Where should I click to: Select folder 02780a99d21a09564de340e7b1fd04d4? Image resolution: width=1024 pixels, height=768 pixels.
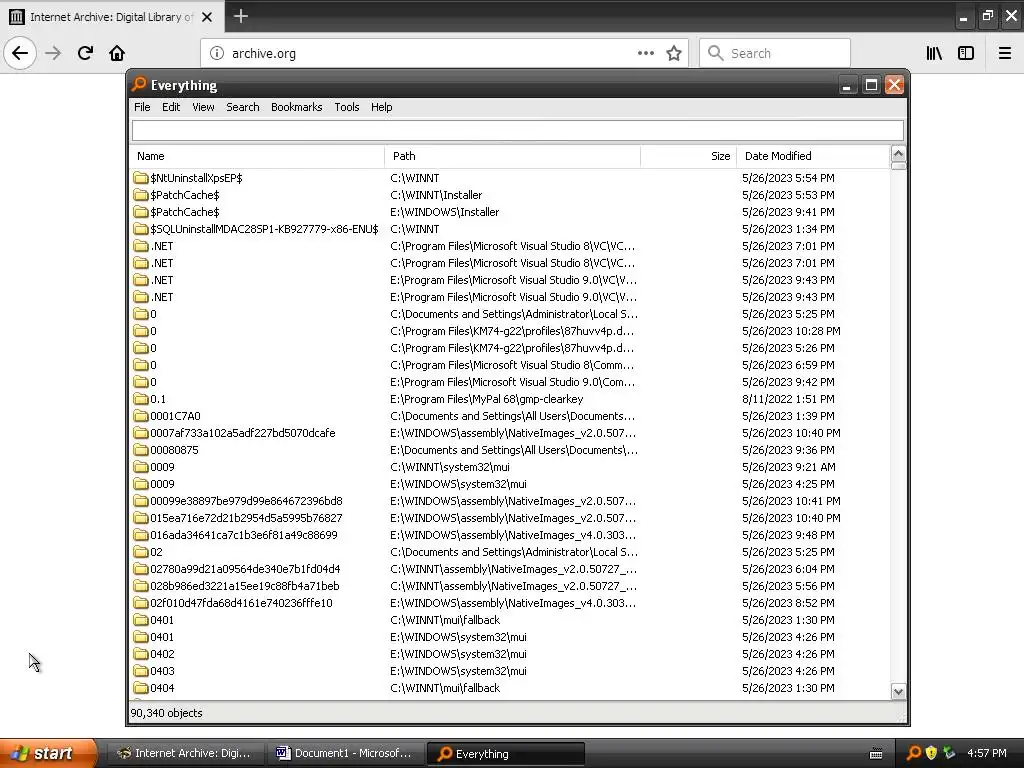[x=245, y=569]
